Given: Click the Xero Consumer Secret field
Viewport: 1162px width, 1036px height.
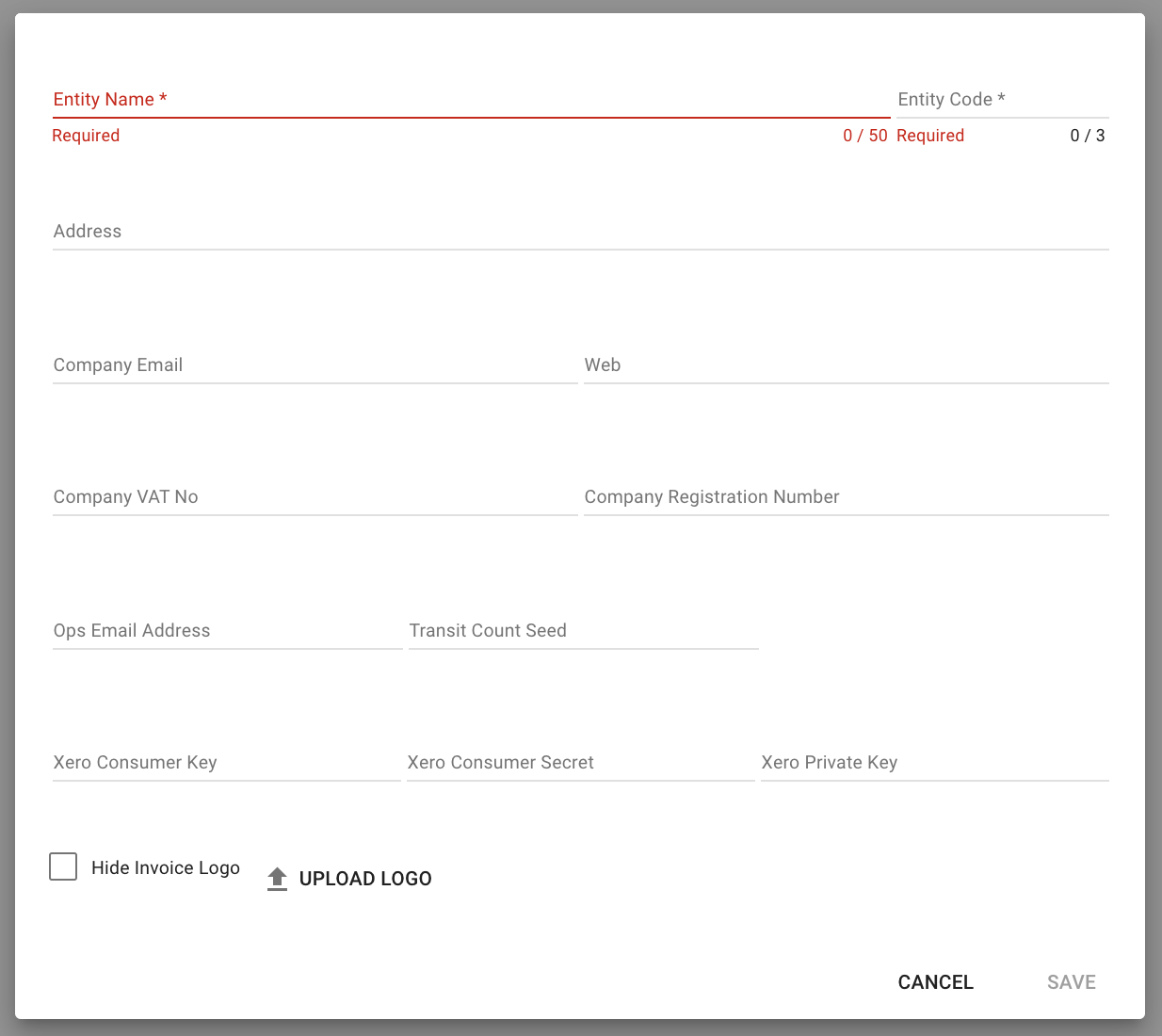Looking at the screenshot, I should coord(581,763).
